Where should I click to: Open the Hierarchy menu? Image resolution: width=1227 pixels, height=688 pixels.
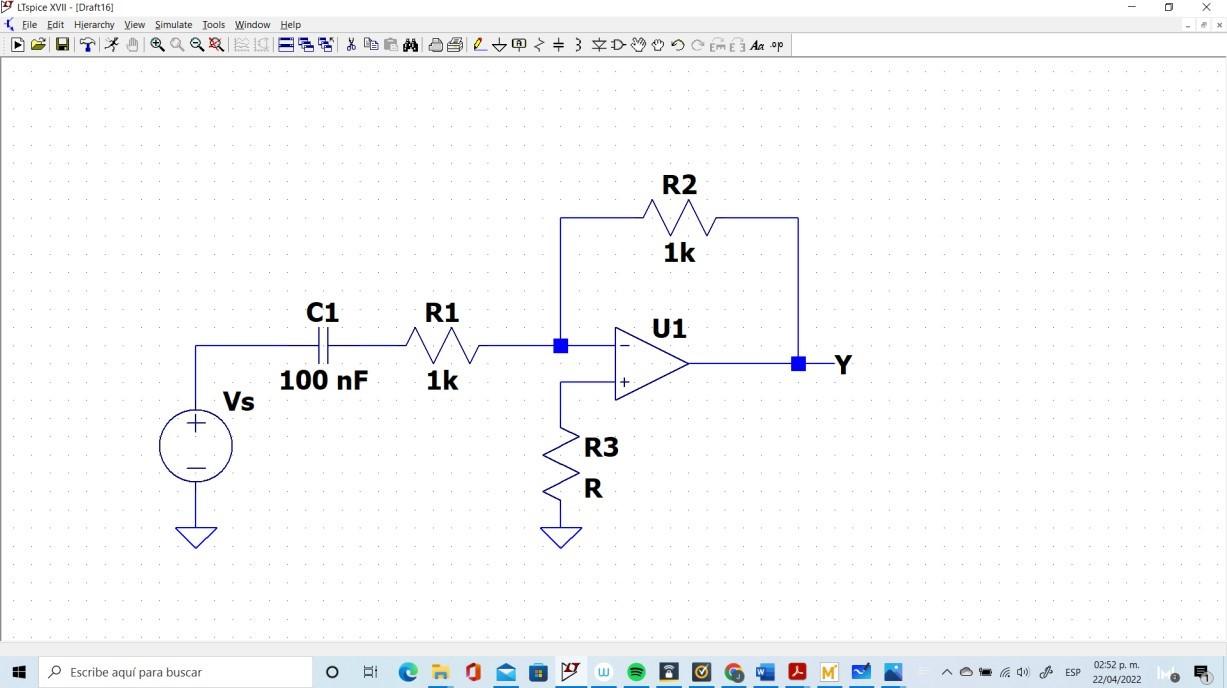[x=93, y=24]
